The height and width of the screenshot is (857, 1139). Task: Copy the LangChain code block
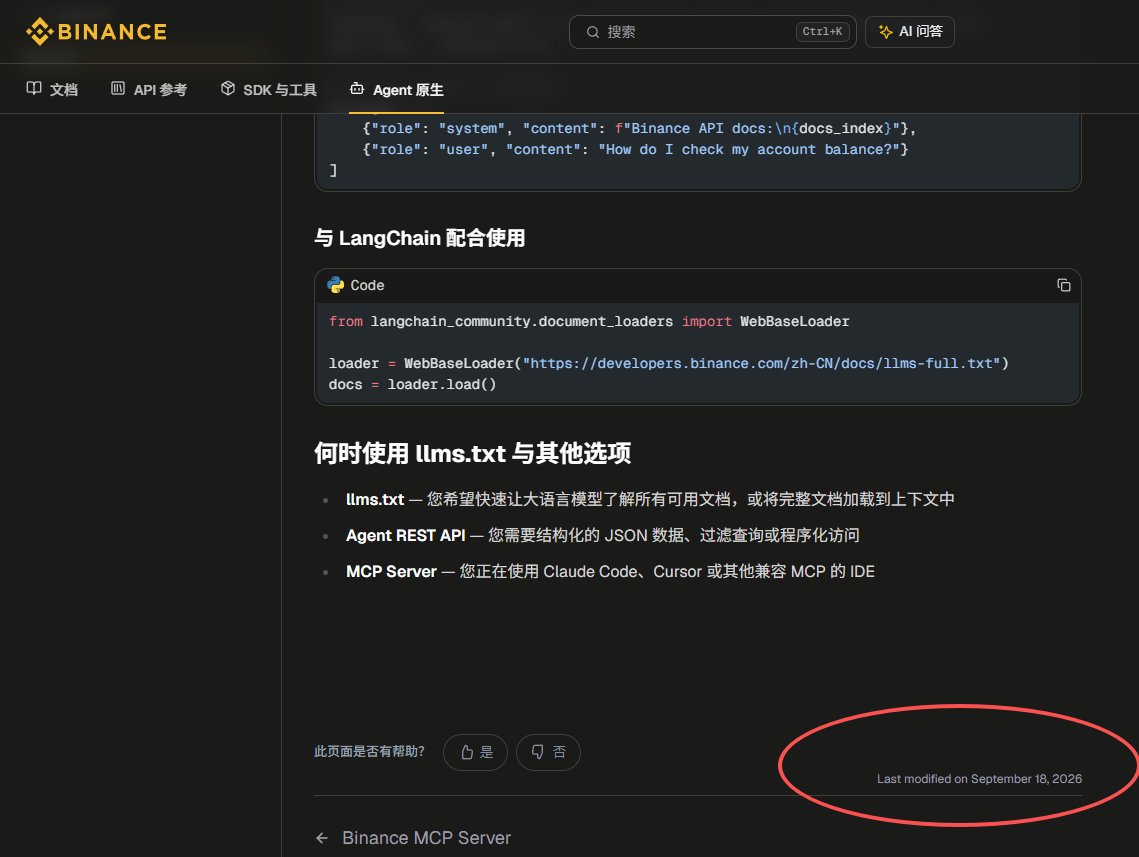coord(1063,285)
